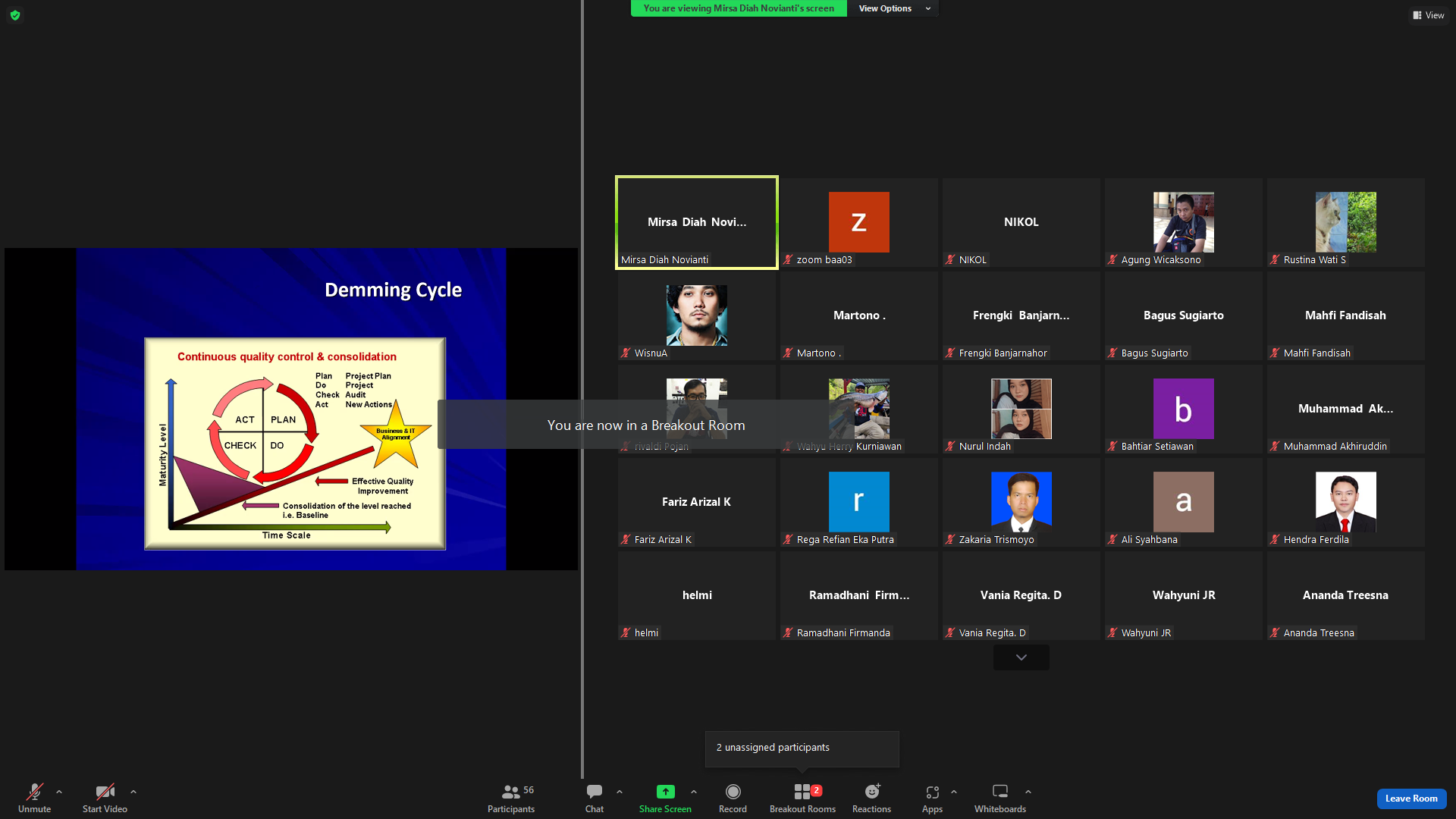Viewport: 1456px width, 819px height.
Task: Expand share options arrow beside Share Screen
Action: click(x=694, y=792)
